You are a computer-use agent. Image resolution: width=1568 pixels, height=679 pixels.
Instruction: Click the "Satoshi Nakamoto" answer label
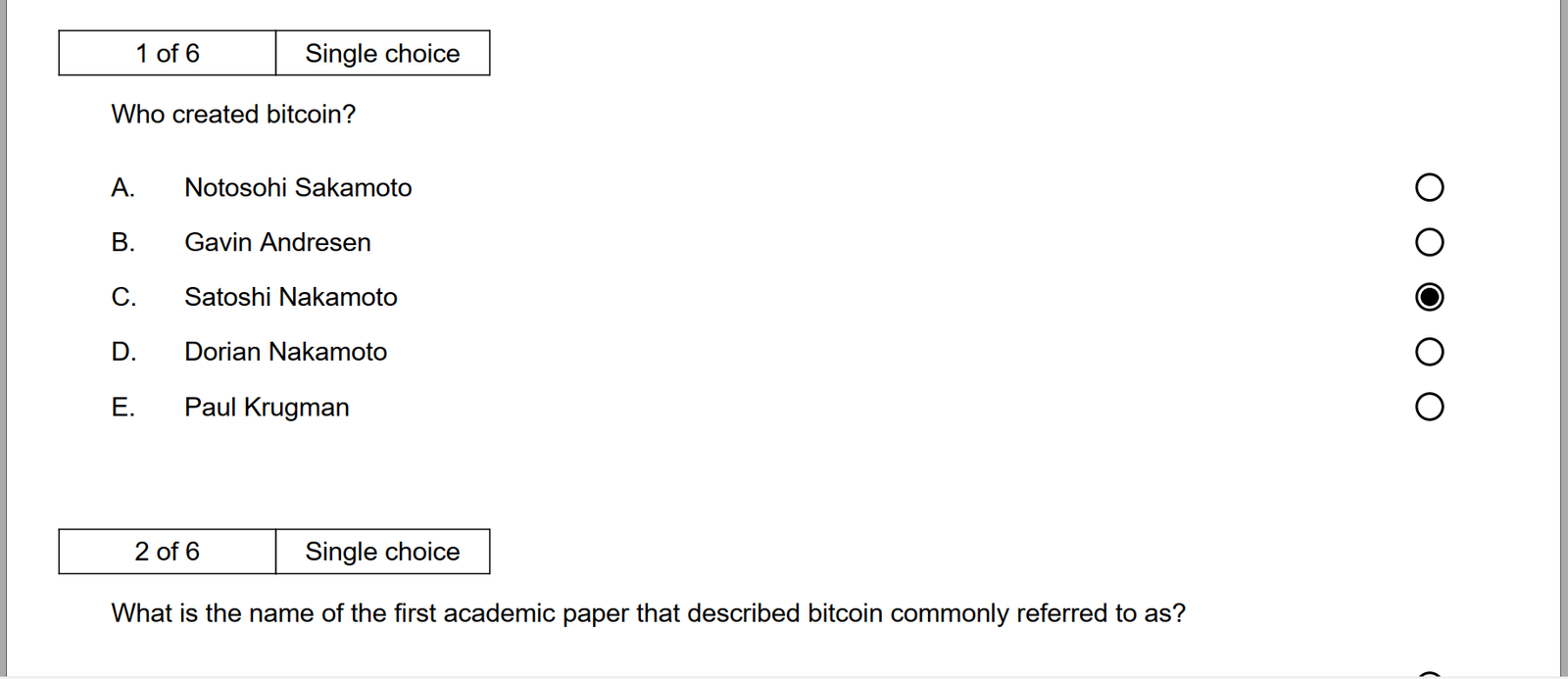tap(290, 297)
